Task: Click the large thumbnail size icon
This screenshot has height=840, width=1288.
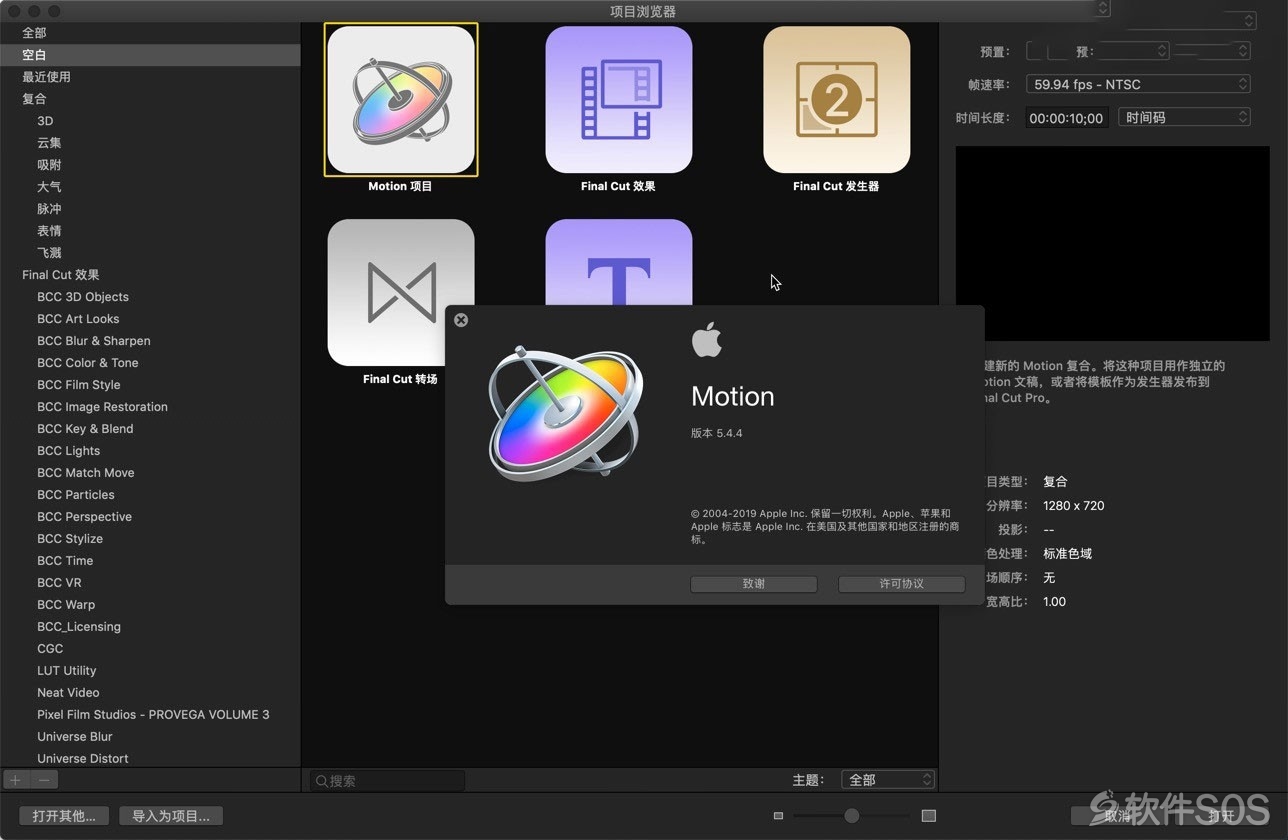Action: [x=928, y=816]
